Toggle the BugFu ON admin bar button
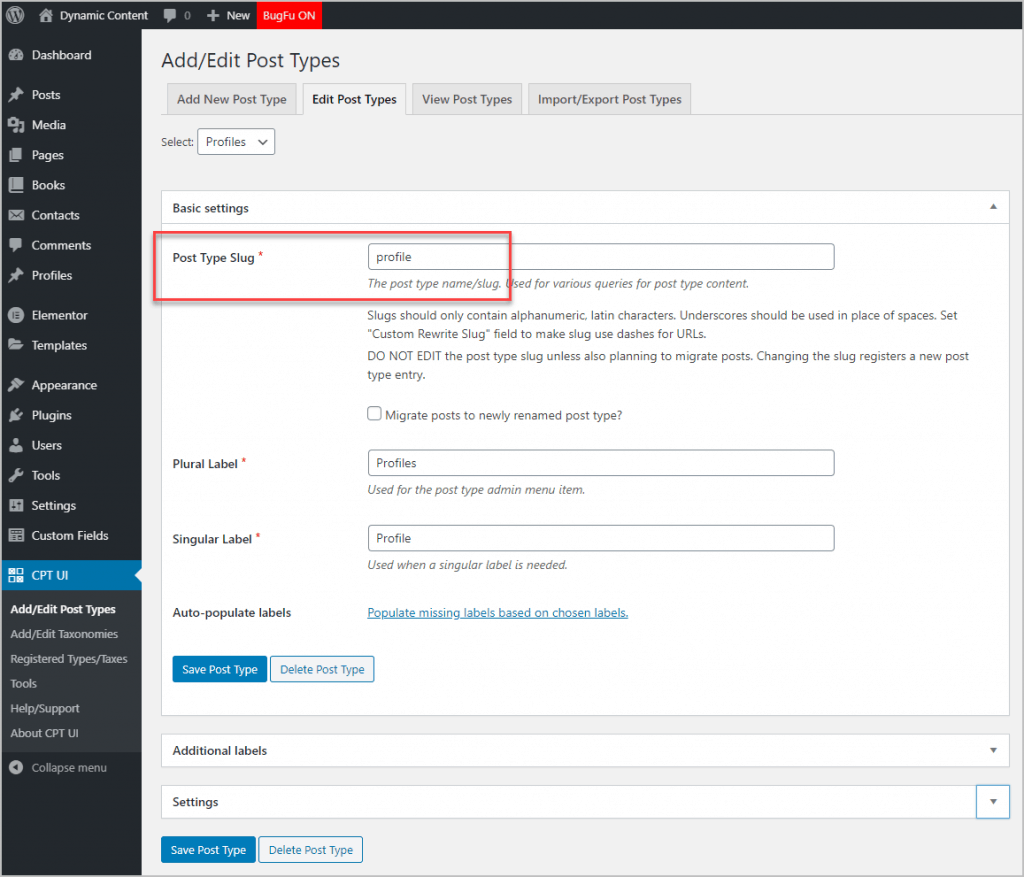The width and height of the screenshot is (1024, 877). pos(289,15)
